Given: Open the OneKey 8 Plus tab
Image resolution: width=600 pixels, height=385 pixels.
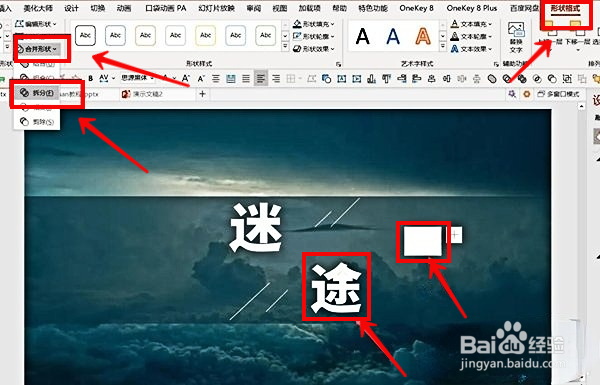Looking at the screenshot, I should pos(471,8).
